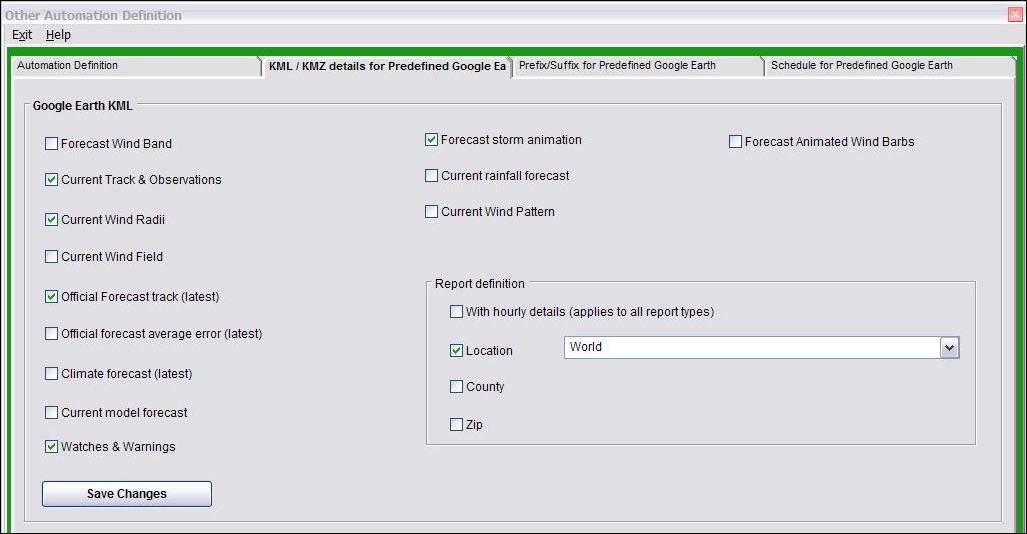Open the Help menu
Viewport: 1027px width, 534px height.
[x=58, y=35]
